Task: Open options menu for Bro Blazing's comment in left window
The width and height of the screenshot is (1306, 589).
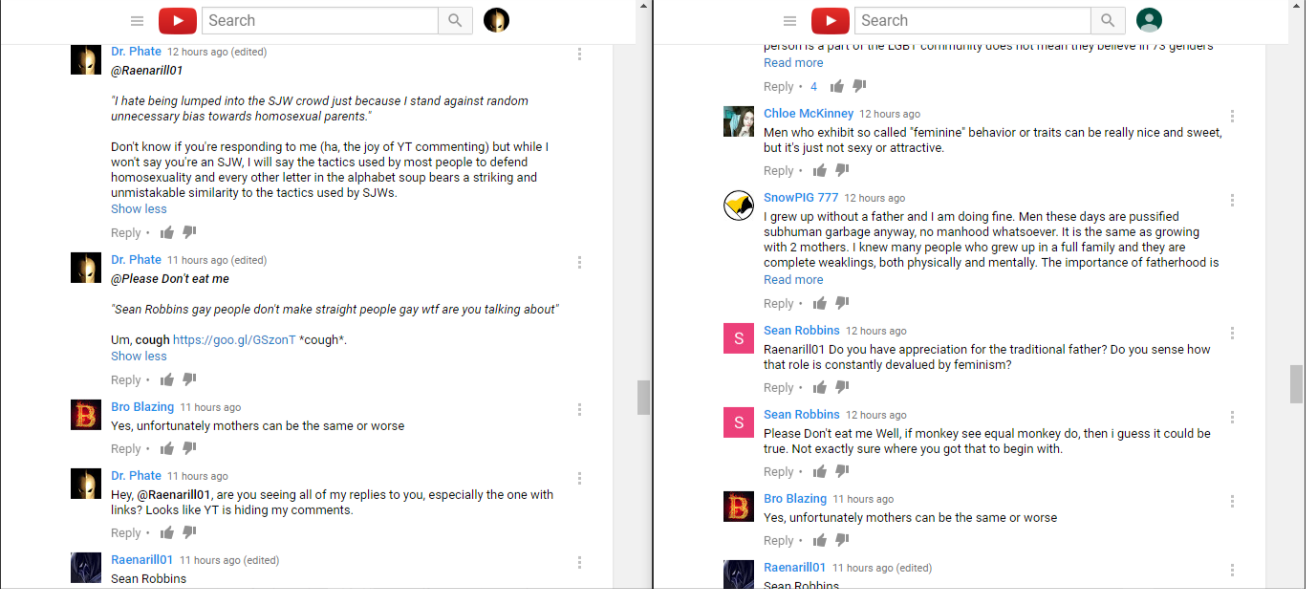Action: click(580, 410)
